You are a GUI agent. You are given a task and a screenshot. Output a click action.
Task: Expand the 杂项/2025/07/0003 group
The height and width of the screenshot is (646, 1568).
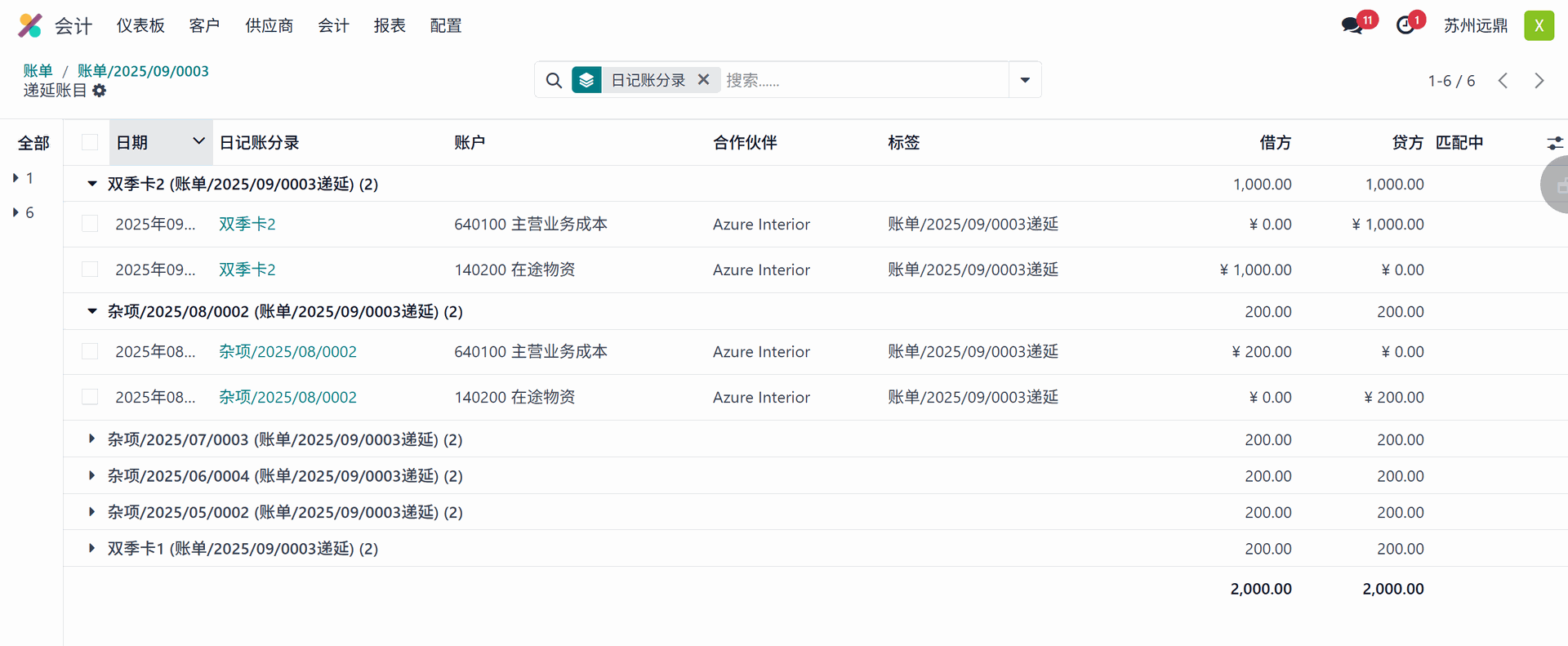91,439
